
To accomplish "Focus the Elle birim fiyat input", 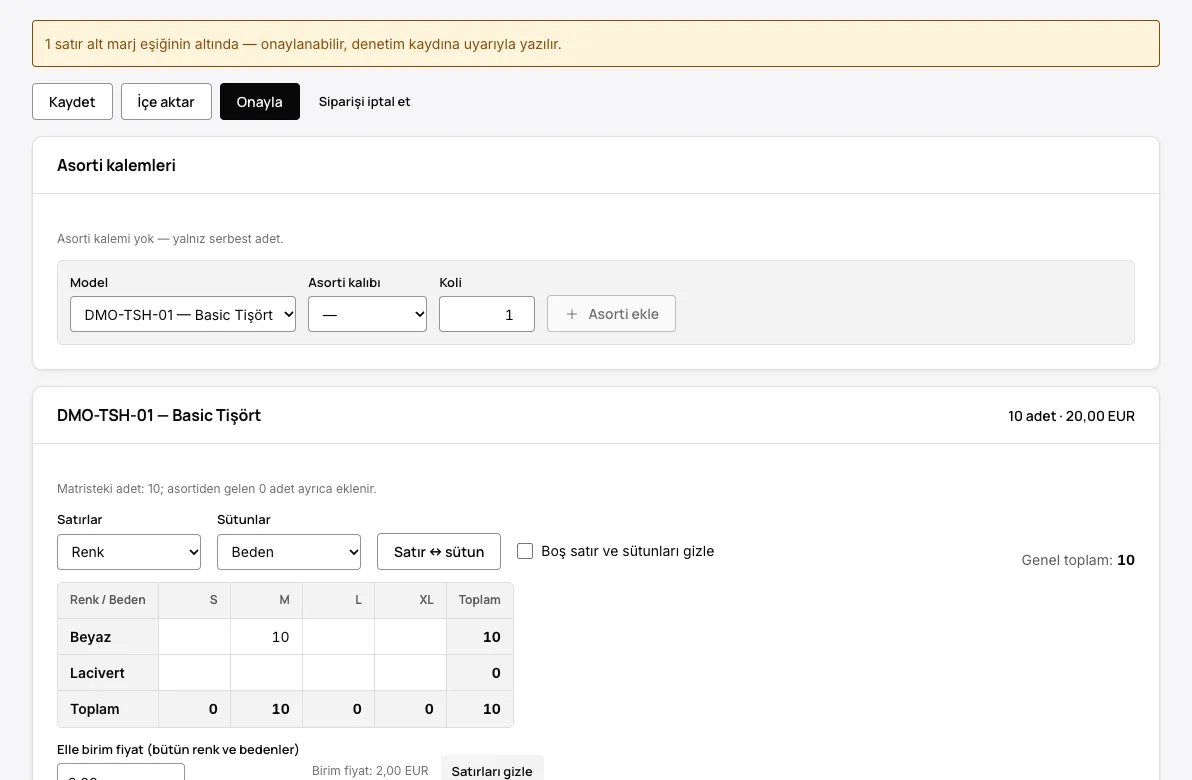I will coord(121,772).
